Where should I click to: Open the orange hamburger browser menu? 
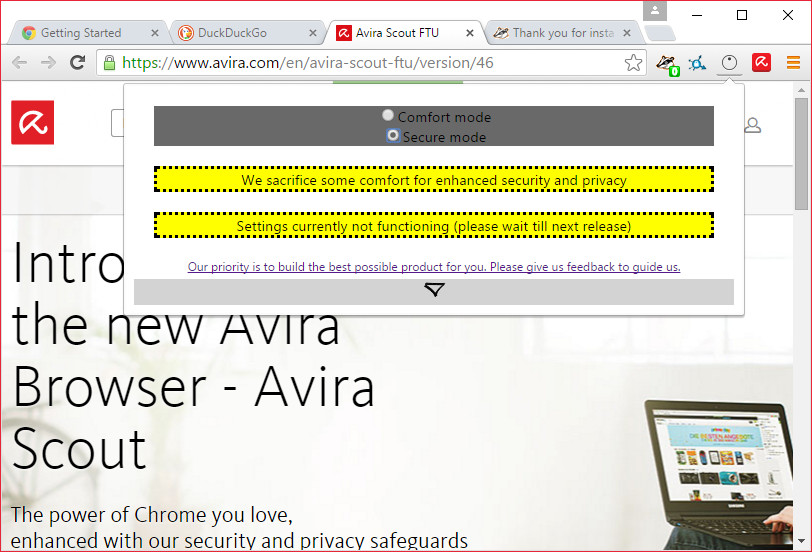click(x=793, y=63)
